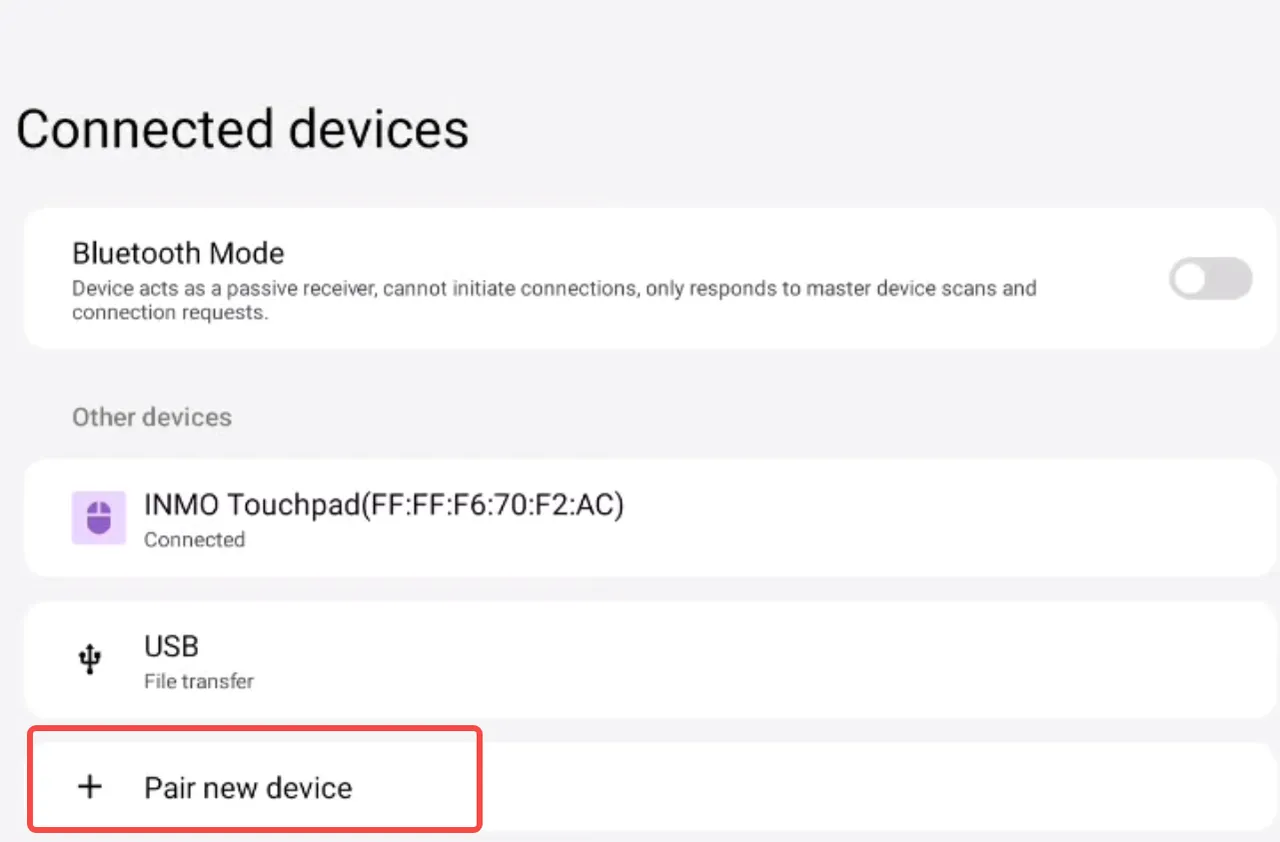Click the "USB" title text
The width and height of the screenshot is (1280, 842).
pyautogui.click(x=171, y=647)
